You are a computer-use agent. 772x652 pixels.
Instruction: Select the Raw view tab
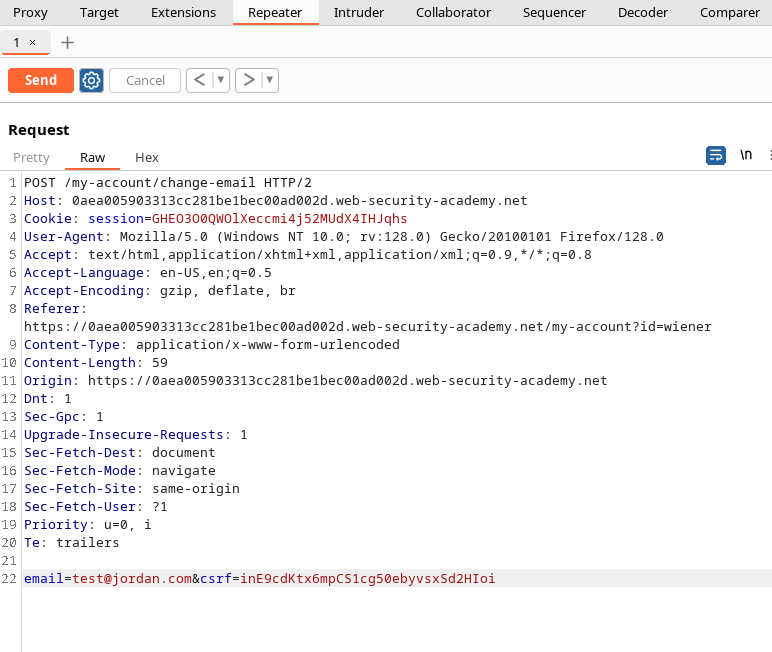click(x=93, y=157)
